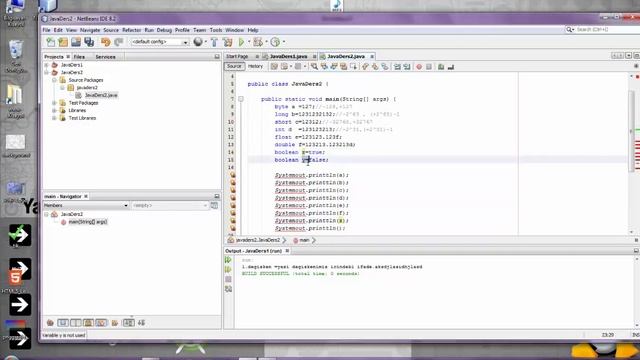
Task: Select JavaDers2.java in Projects tree
Action: (x=101, y=95)
